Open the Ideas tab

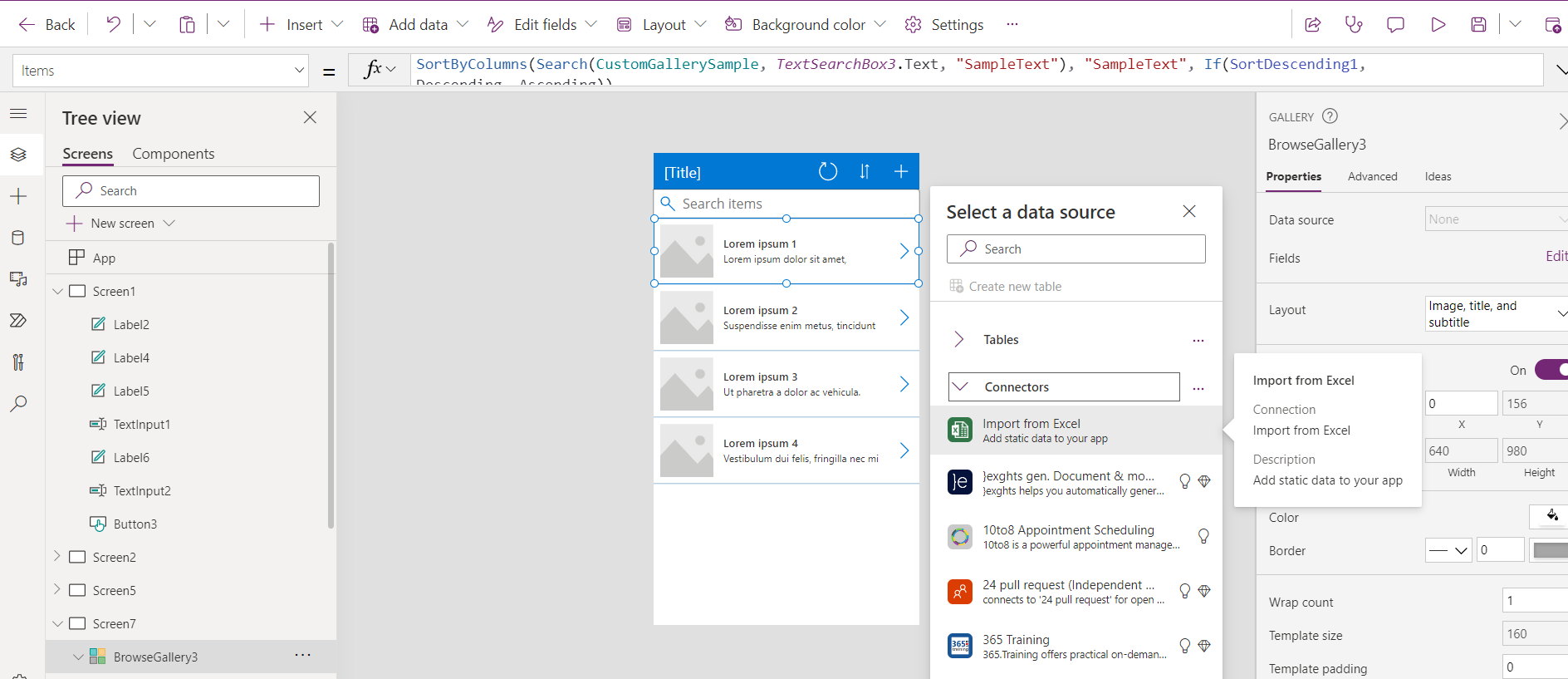click(x=1438, y=176)
